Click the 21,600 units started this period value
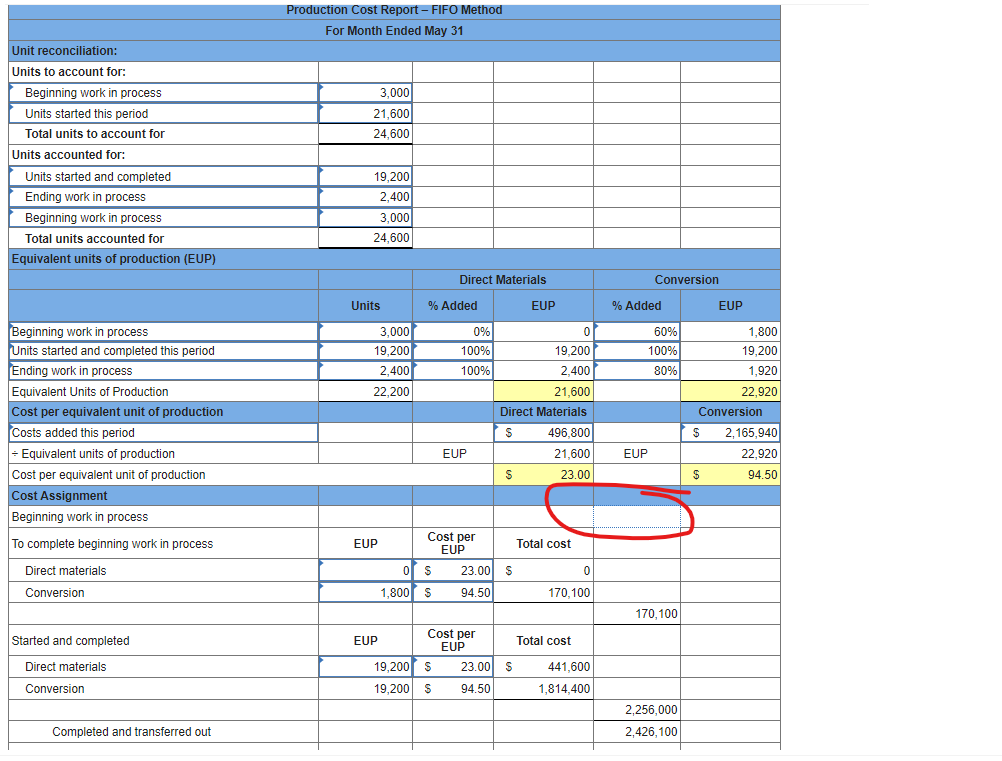The width and height of the screenshot is (1002, 761). click(x=366, y=113)
